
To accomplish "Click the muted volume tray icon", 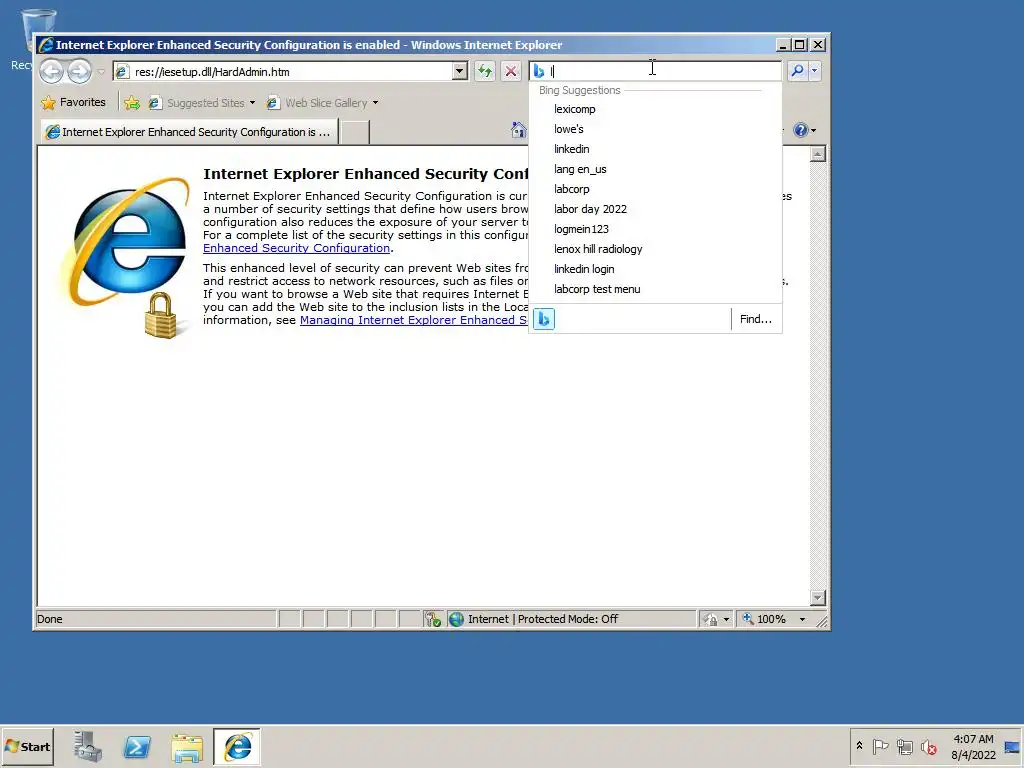I will coord(929,746).
